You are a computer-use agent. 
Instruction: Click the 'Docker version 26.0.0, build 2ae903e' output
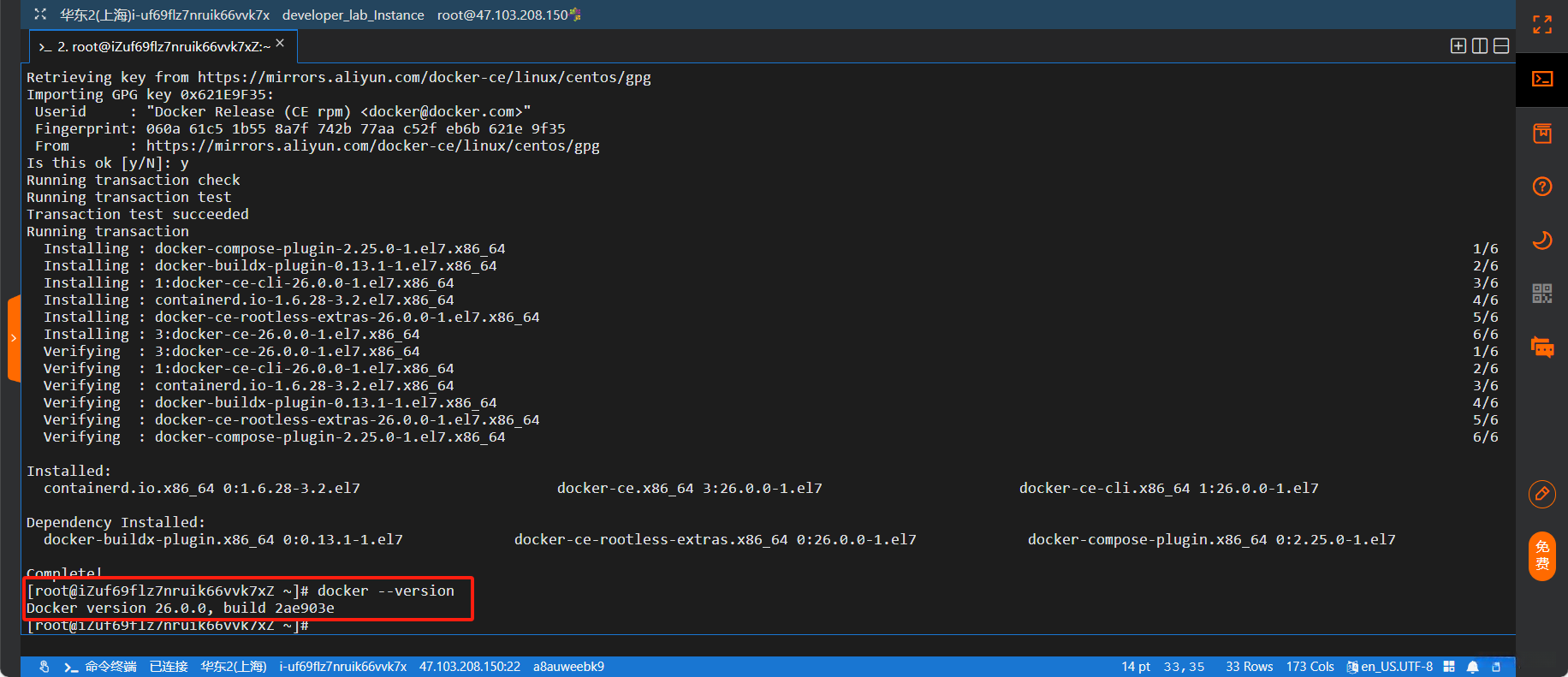(x=181, y=608)
